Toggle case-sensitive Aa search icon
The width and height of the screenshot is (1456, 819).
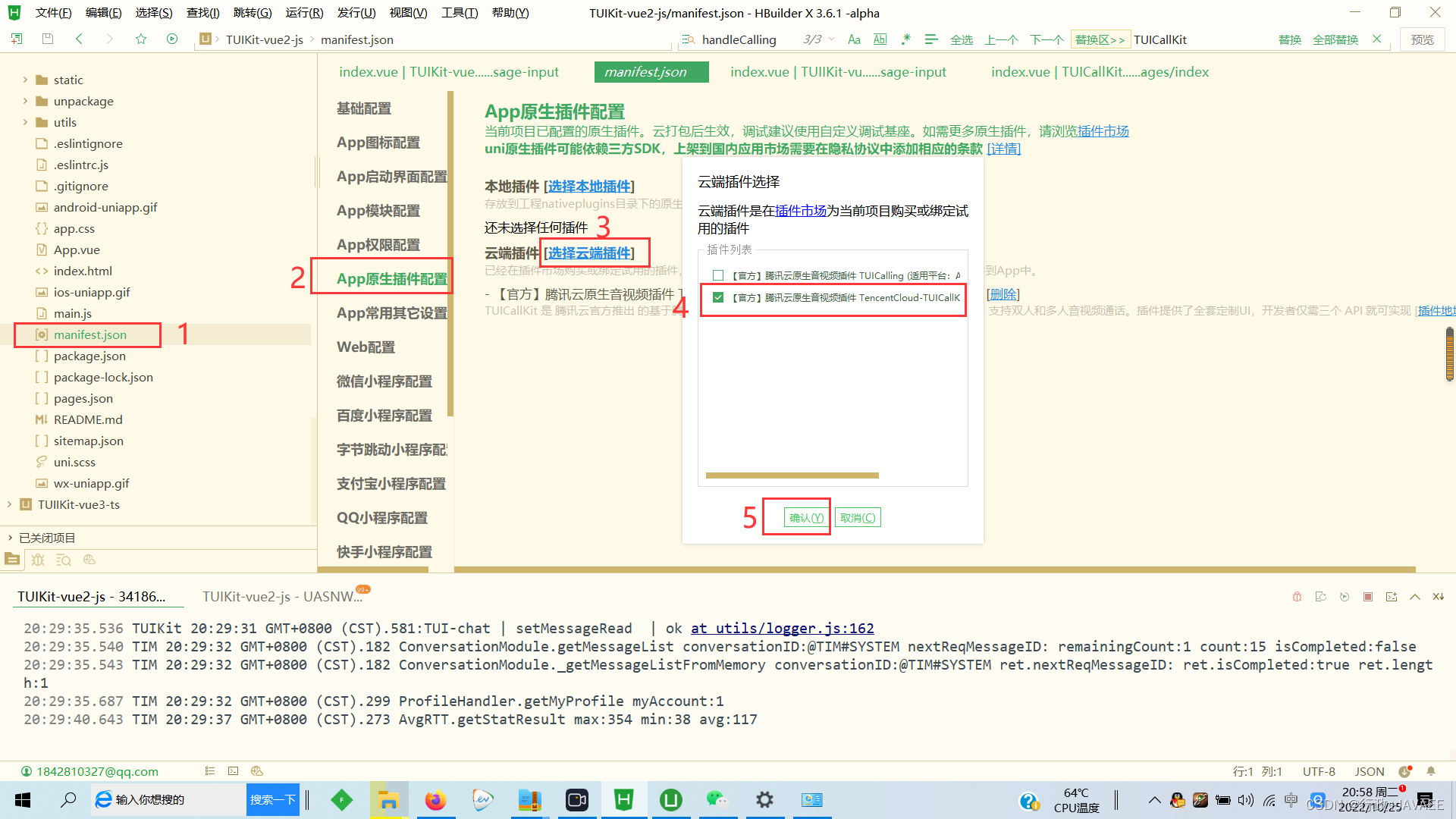854,39
